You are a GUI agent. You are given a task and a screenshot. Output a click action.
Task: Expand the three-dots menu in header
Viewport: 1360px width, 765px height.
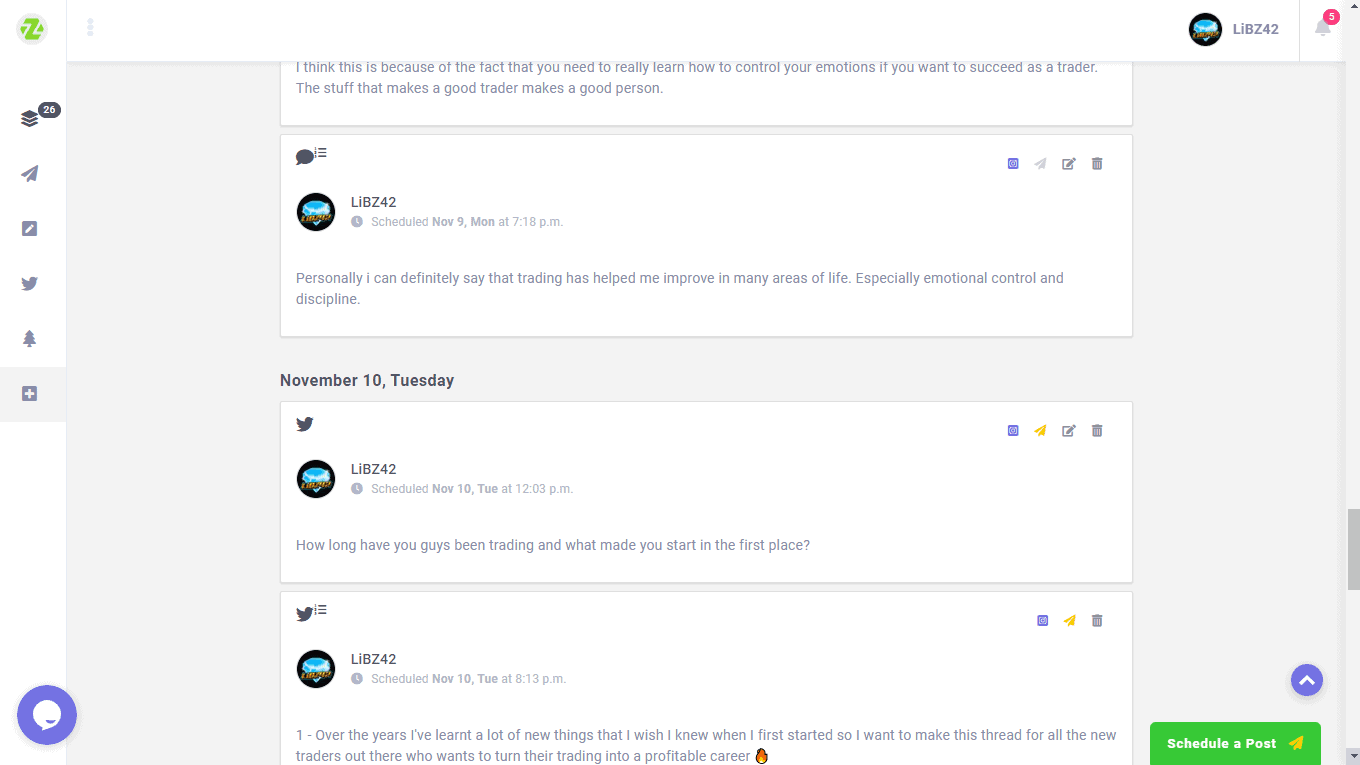click(90, 28)
